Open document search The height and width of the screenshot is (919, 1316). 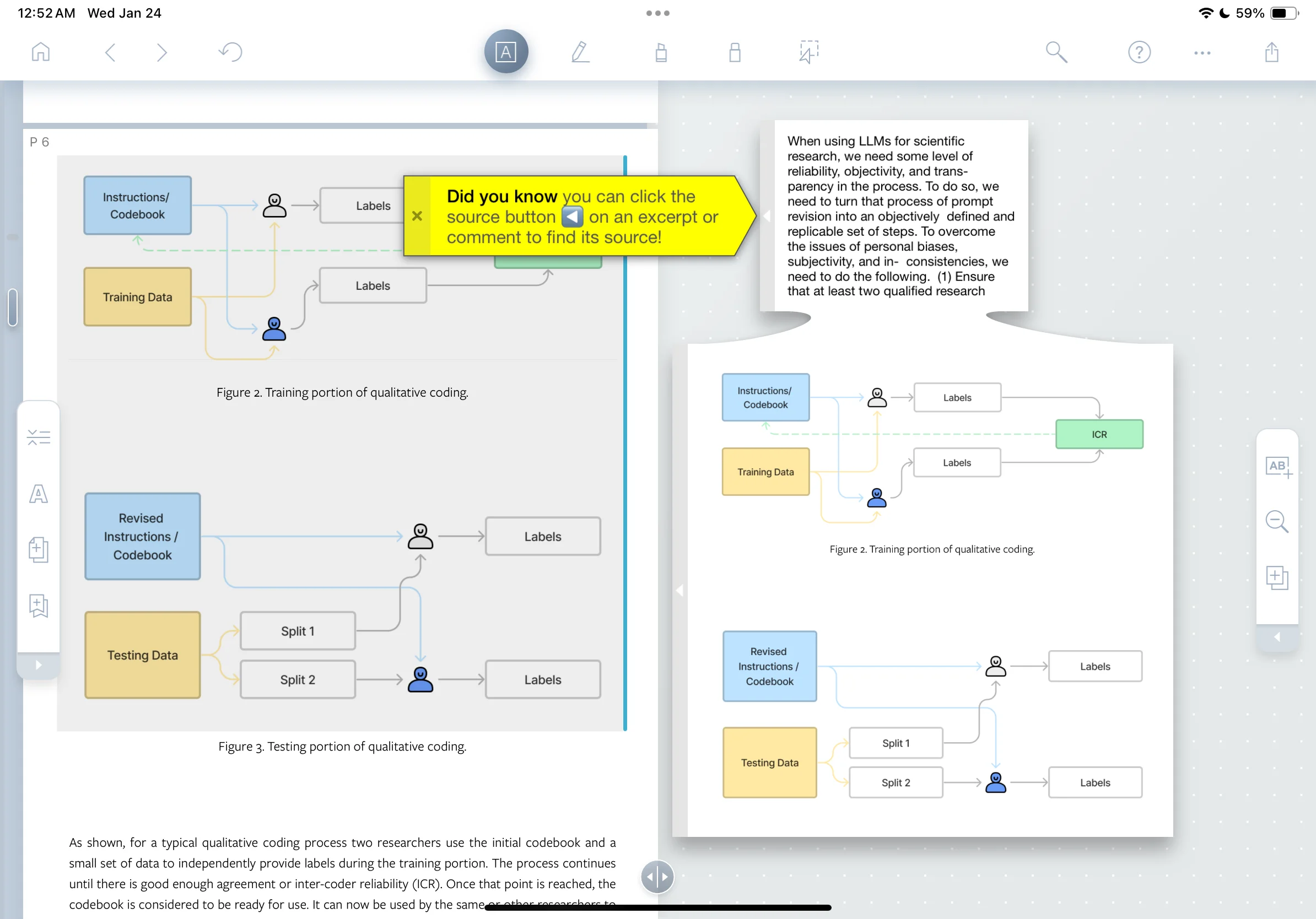click(1056, 52)
